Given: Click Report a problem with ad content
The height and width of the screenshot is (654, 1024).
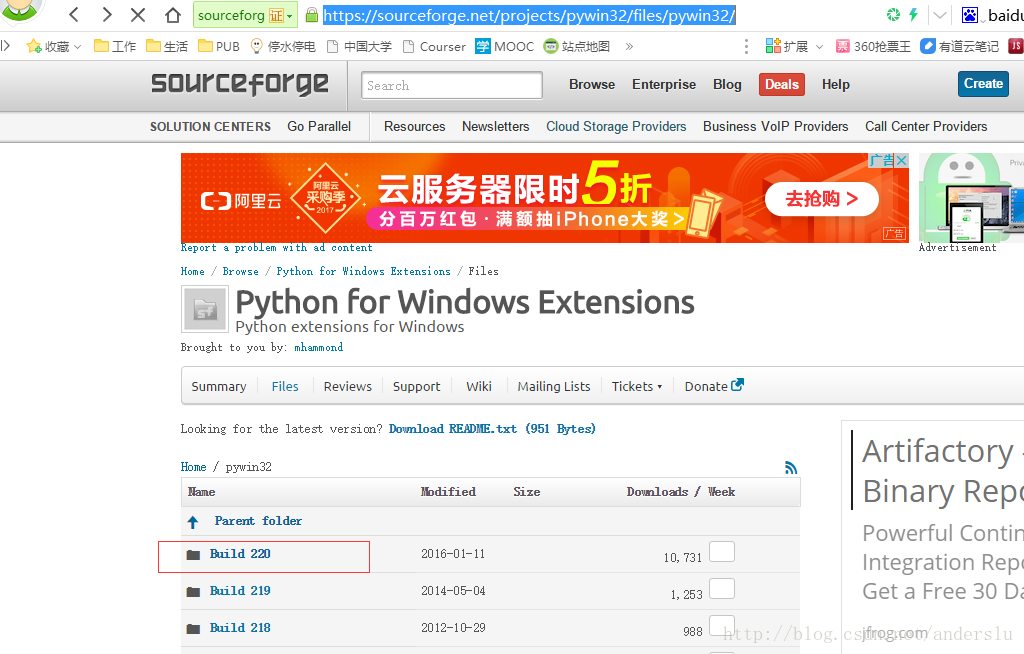Looking at the screenshot, I should [x=276, y=248].
